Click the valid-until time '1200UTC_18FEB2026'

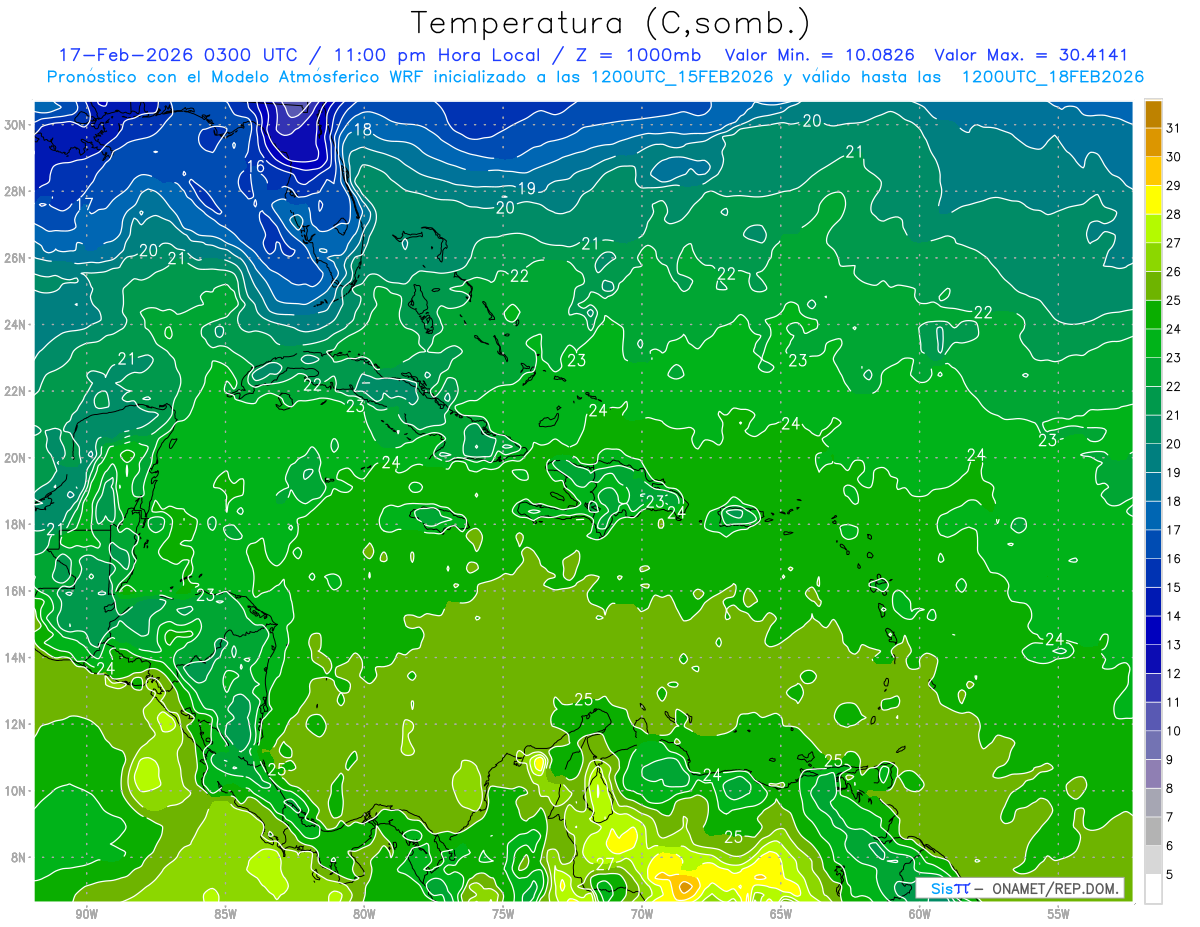1053,77
